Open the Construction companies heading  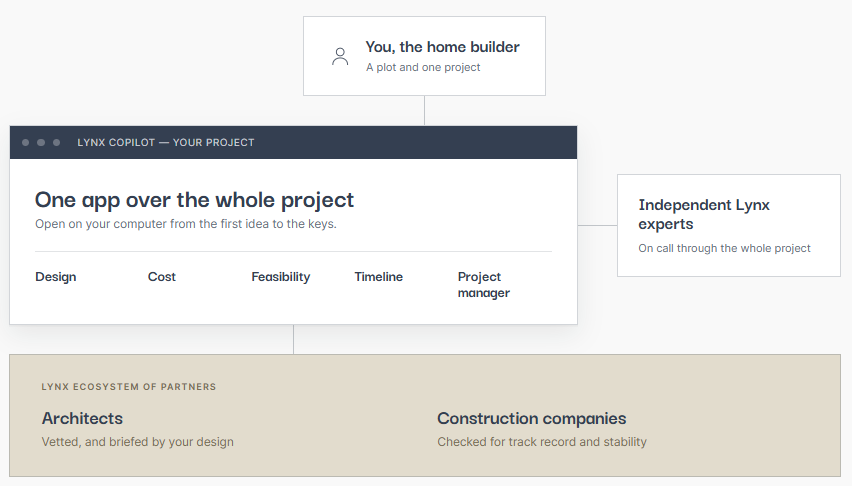[x=532, y=419]
